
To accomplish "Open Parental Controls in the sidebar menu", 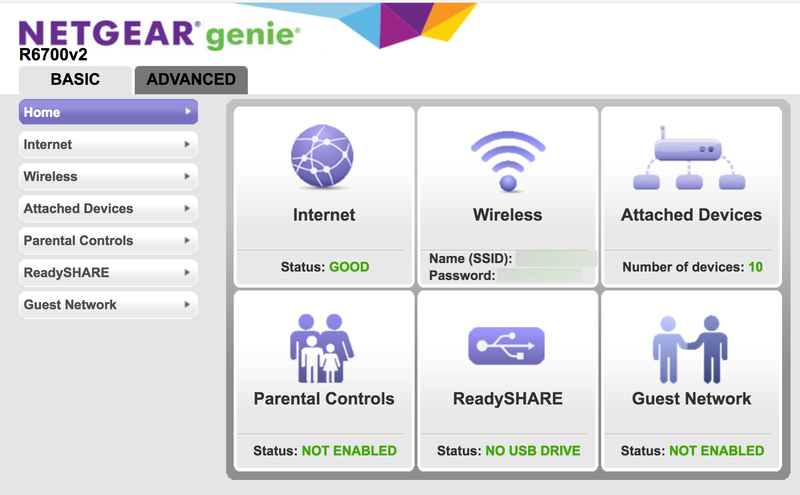I will click(108, 240).
